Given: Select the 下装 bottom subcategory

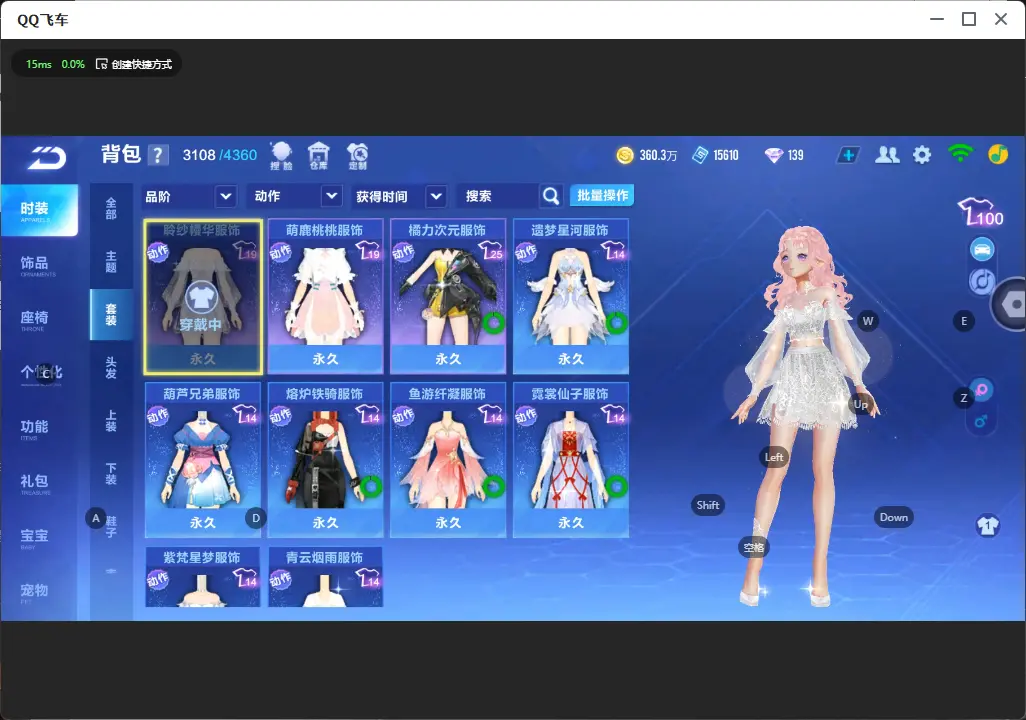Looking at the screenshot, I should pyautogui.click(x=111, y=474).
